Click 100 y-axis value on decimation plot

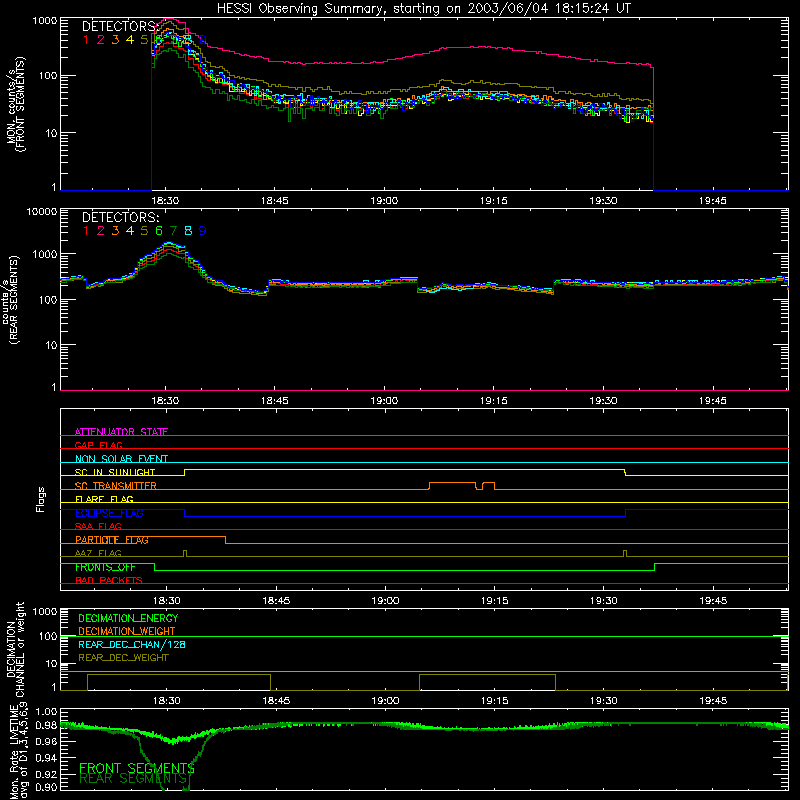(48, 636)
